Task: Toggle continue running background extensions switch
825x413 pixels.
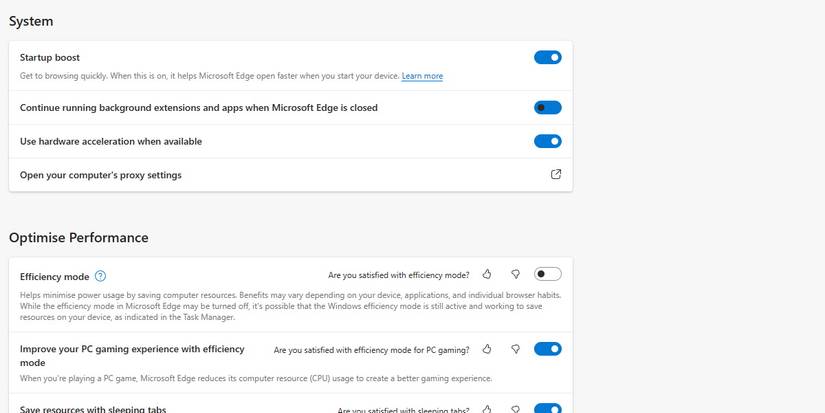Action: point(547,107)
